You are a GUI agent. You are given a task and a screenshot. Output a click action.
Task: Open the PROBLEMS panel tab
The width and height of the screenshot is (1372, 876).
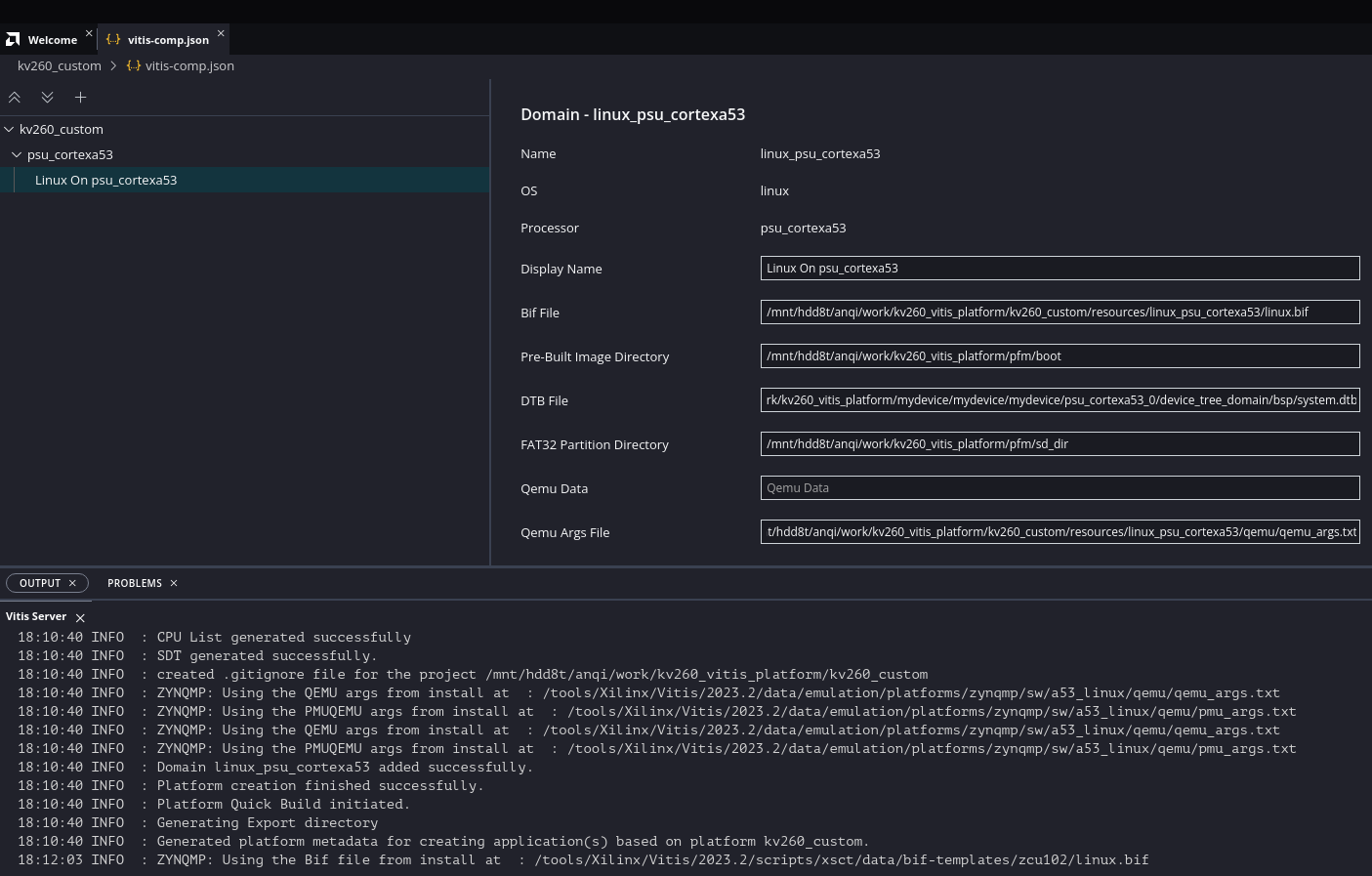click(135, 583)
